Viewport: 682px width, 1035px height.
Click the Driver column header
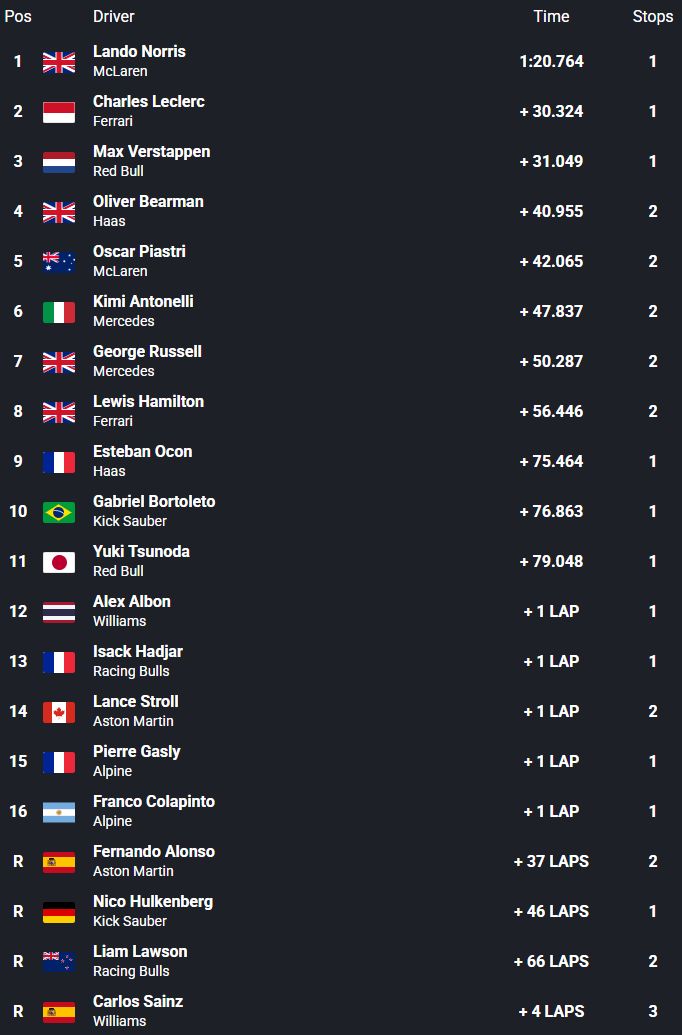coord(114,16)
